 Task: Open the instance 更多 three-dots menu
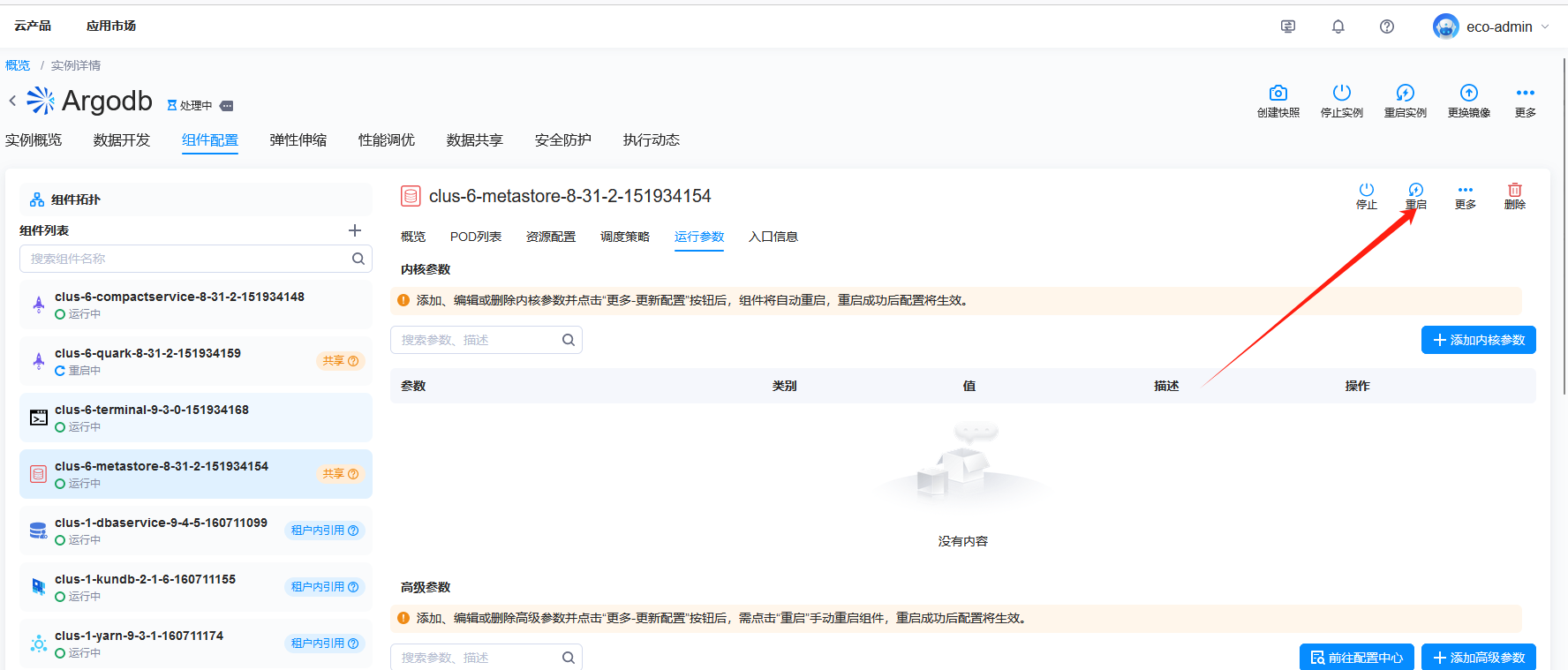click(1525, 93)
